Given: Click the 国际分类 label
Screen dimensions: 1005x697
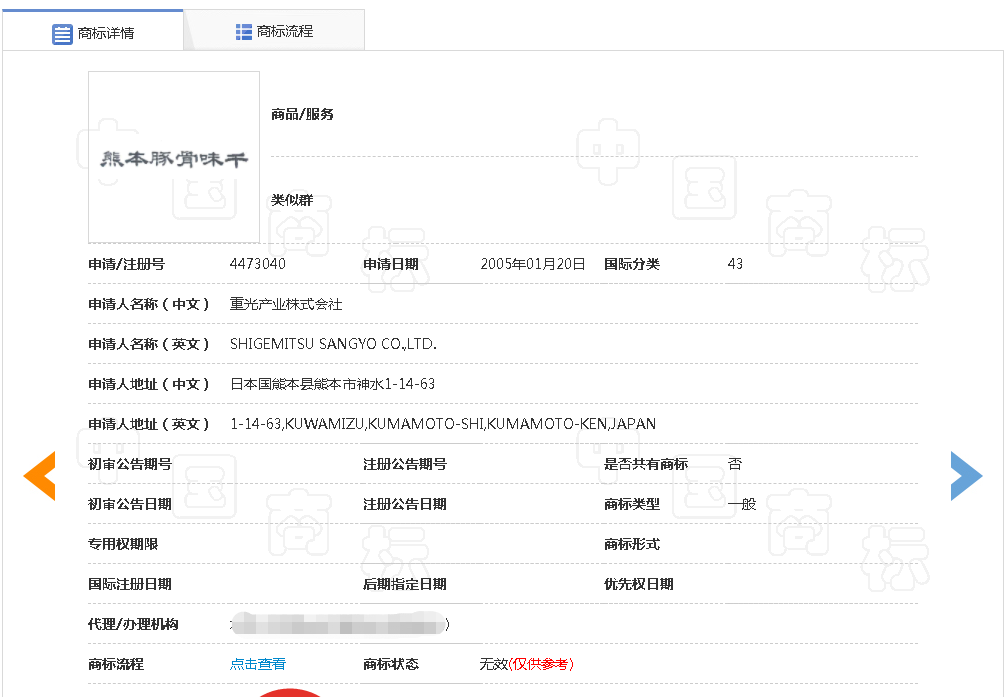Looking at the screenshot, I should point(631,264).
